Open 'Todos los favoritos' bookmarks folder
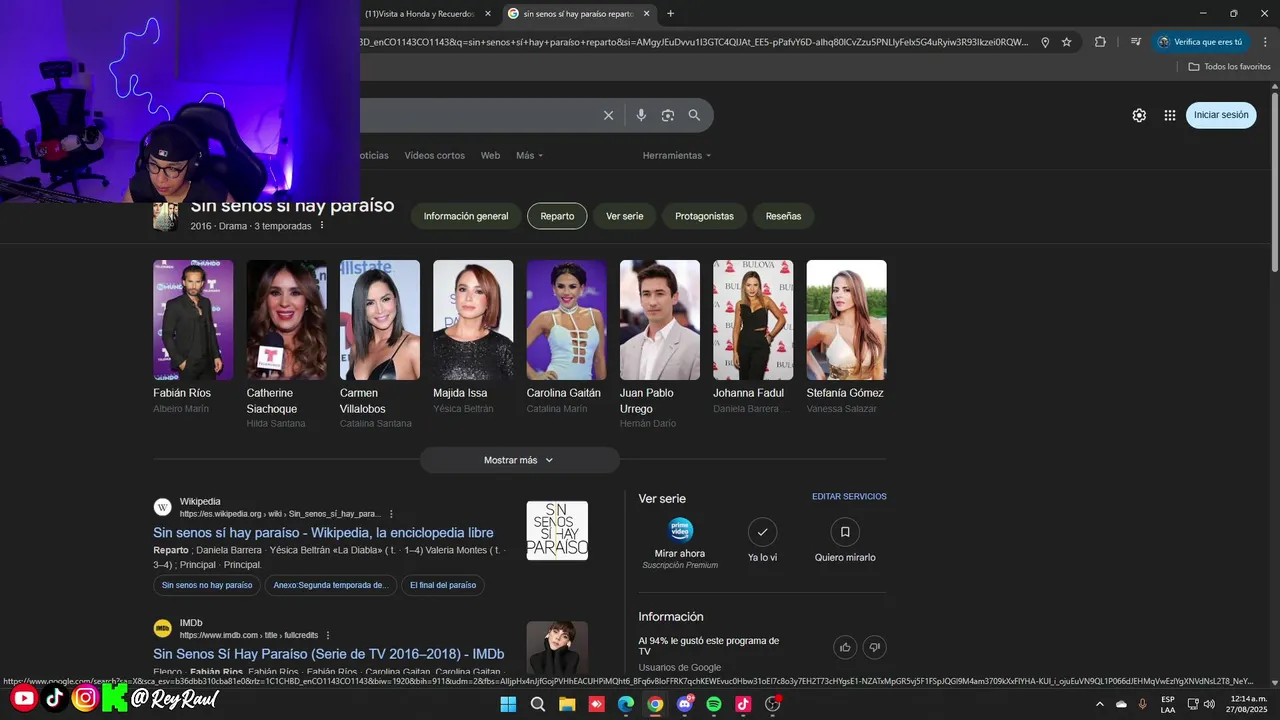The height and width of the screenshot is (720, 1280). (1229, 66)
